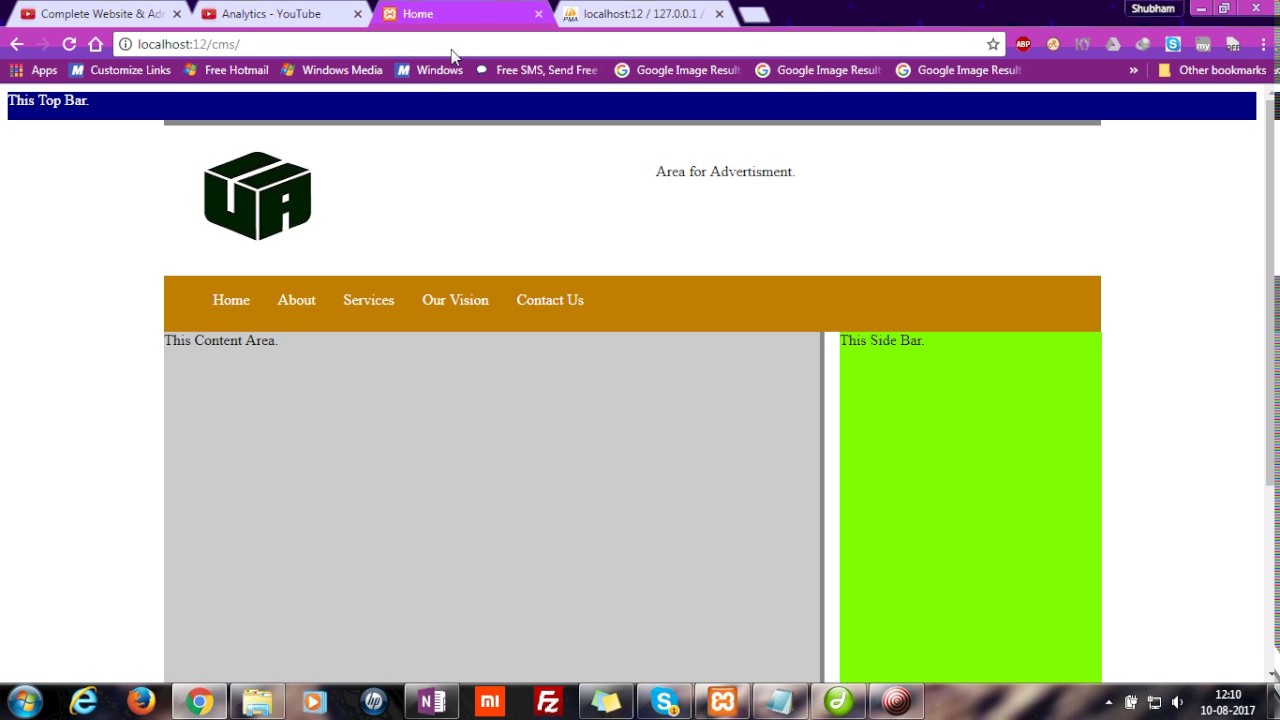Click the volume icon in system tray
The height and width of the screenshot is (720, 1280).
(x=1177, y=702)
